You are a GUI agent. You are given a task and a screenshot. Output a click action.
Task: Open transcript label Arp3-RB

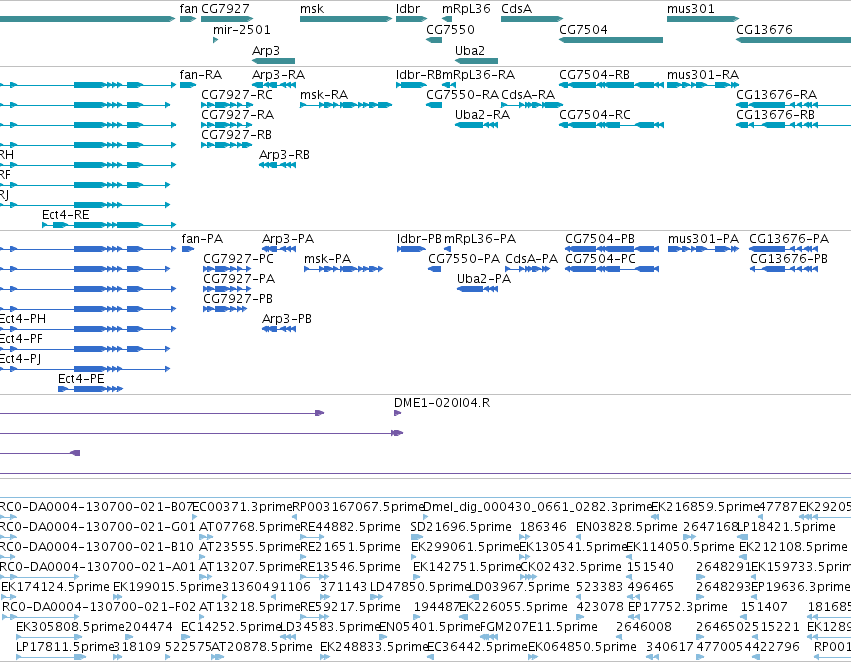pos(284,155)
